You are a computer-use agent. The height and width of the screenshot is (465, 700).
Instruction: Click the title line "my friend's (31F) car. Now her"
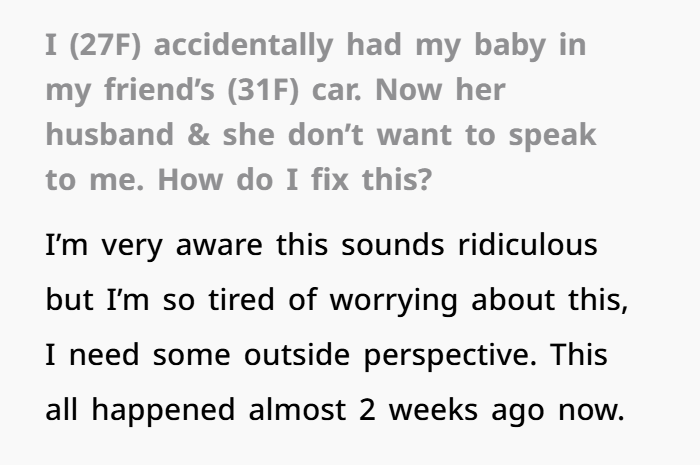(275, 91)
